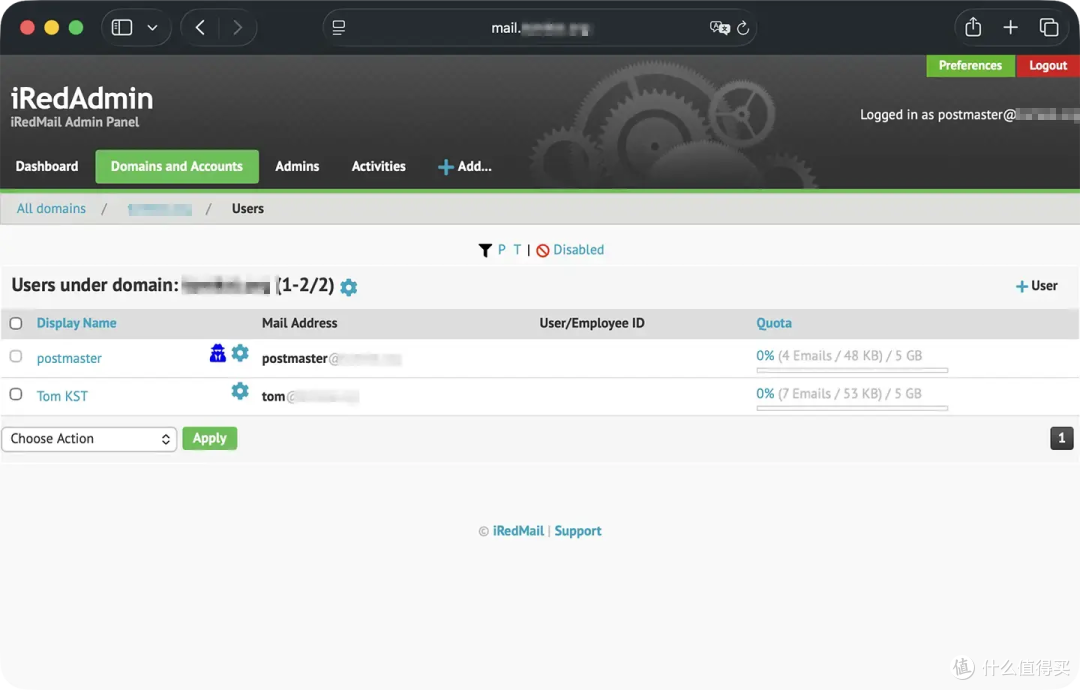The height and width of the screenshot is (690, 1080).
Task: Go forward with the browser forward arrow
Action: (x=238, y=28)
